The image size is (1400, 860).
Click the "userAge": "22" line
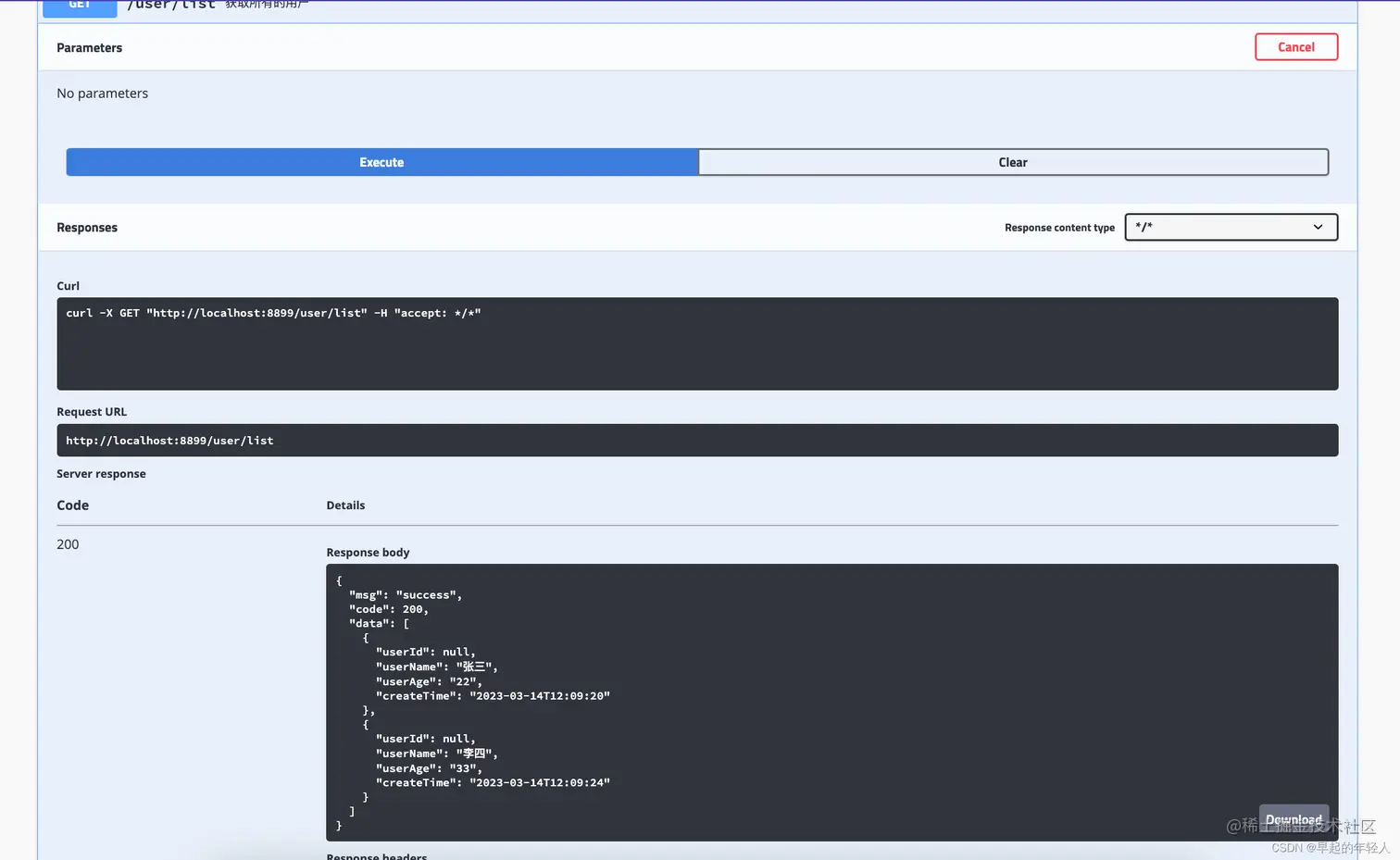429,681
